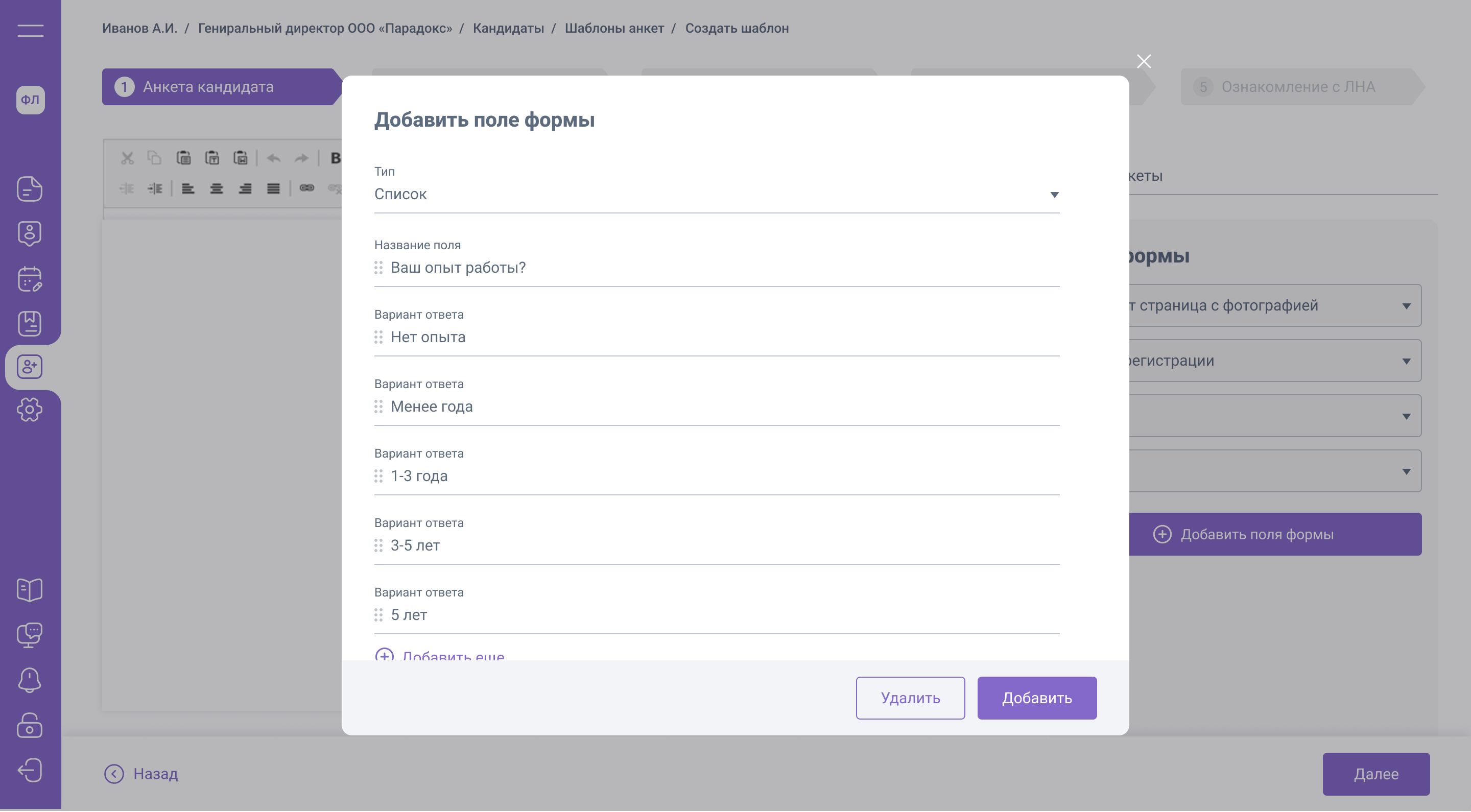Click the padlock icon in sidebar

pyautogui.click(x=30, y=726)
